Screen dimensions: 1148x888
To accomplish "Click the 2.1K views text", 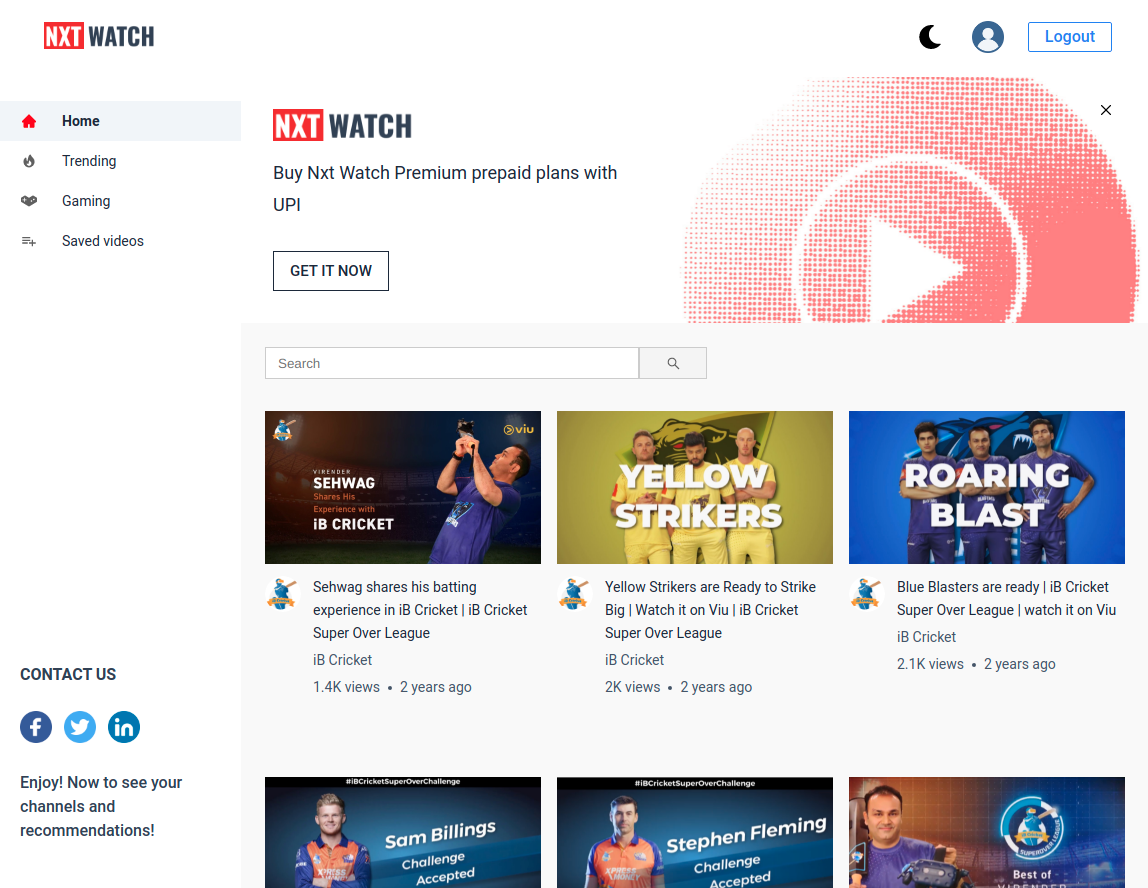I will pyautogui.click(x=931, y=665).
